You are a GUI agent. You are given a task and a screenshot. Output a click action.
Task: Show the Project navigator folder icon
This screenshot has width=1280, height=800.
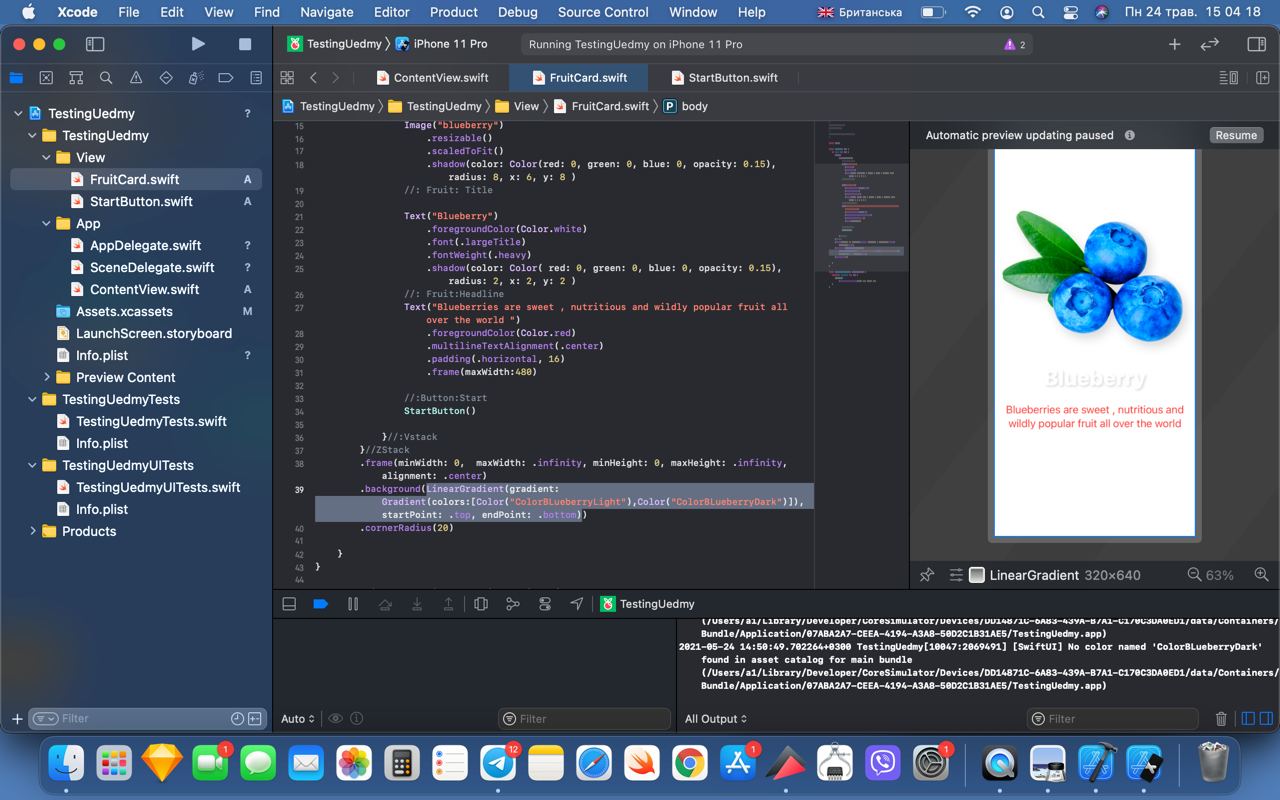coord(16,78)
